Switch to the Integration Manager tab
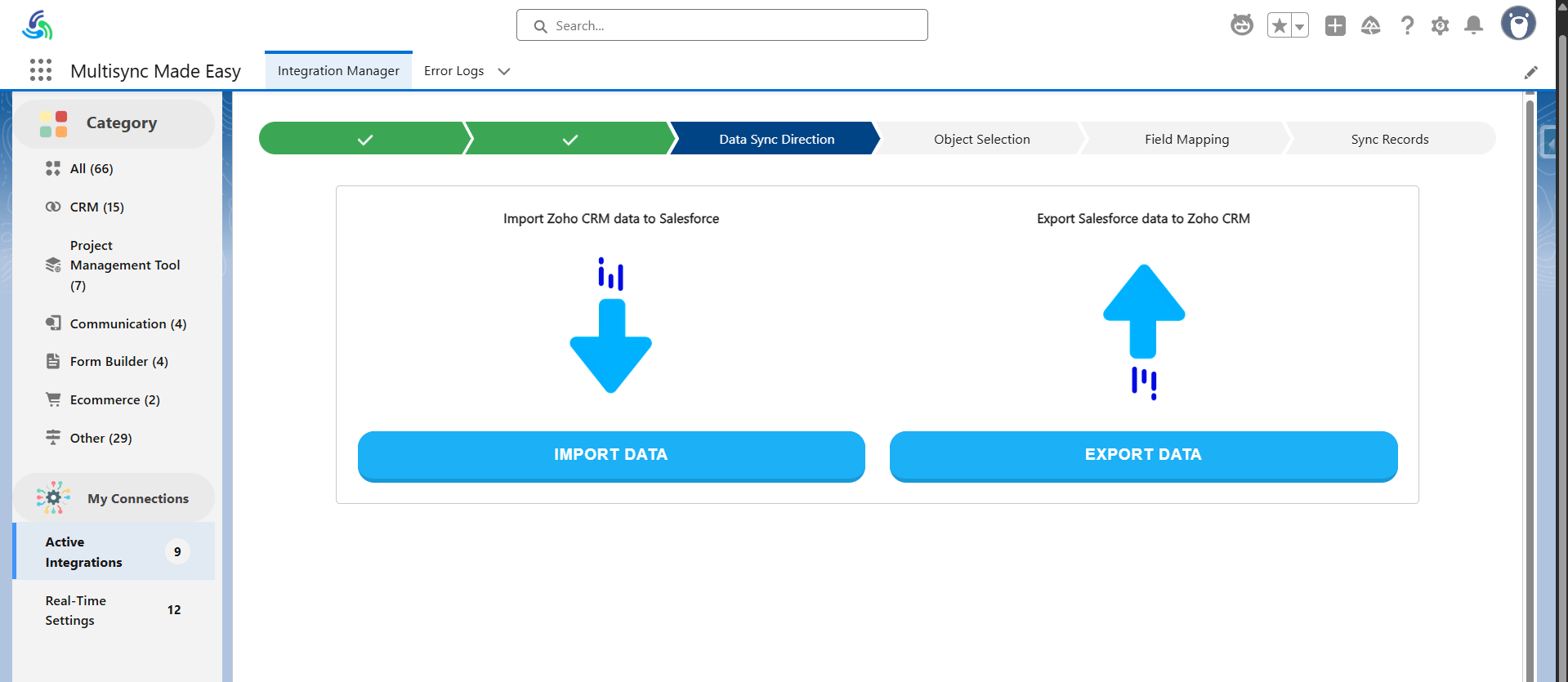 coord(338,71)
